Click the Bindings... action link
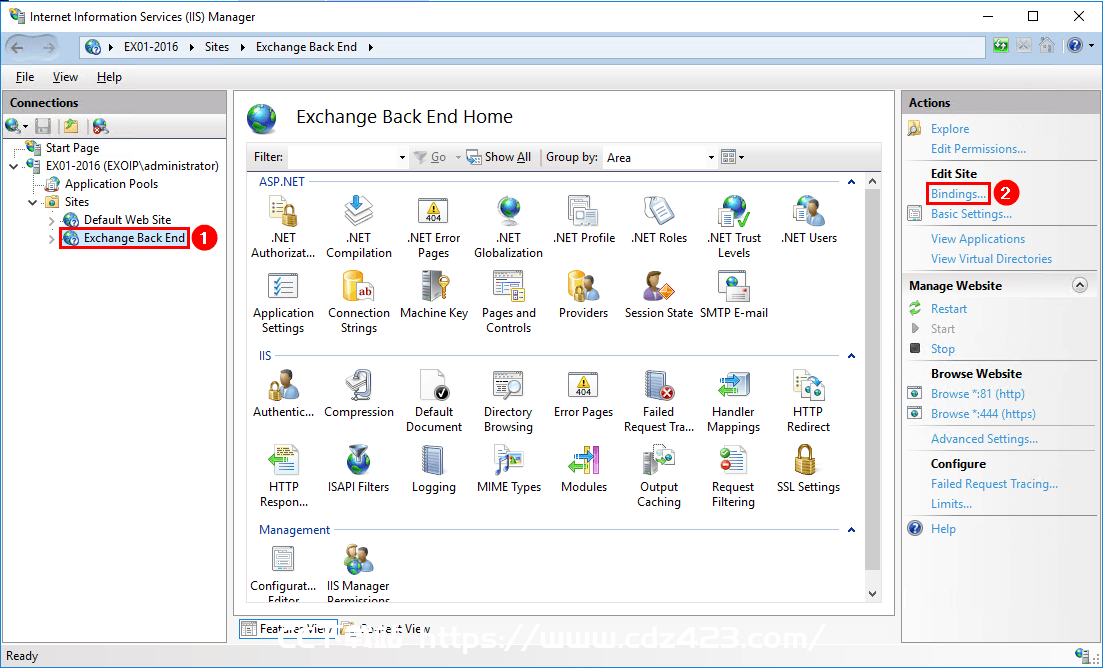This screenshot has height=668, width=1103. pos(958,193)
